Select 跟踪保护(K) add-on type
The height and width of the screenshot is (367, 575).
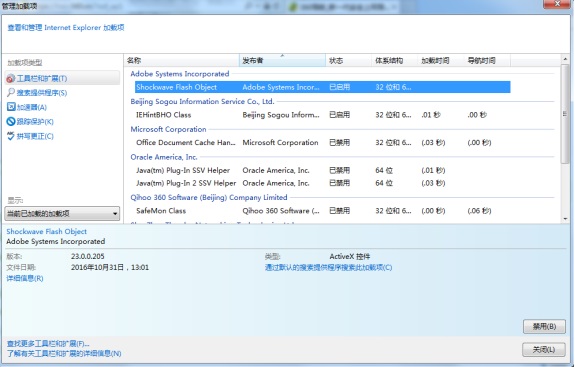click(x=35, y=121)
